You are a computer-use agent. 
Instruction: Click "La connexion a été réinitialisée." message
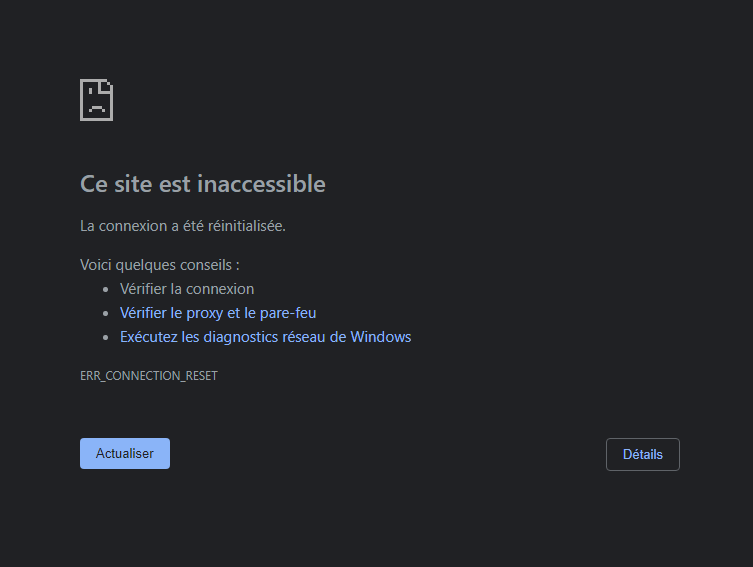[183, 226]
